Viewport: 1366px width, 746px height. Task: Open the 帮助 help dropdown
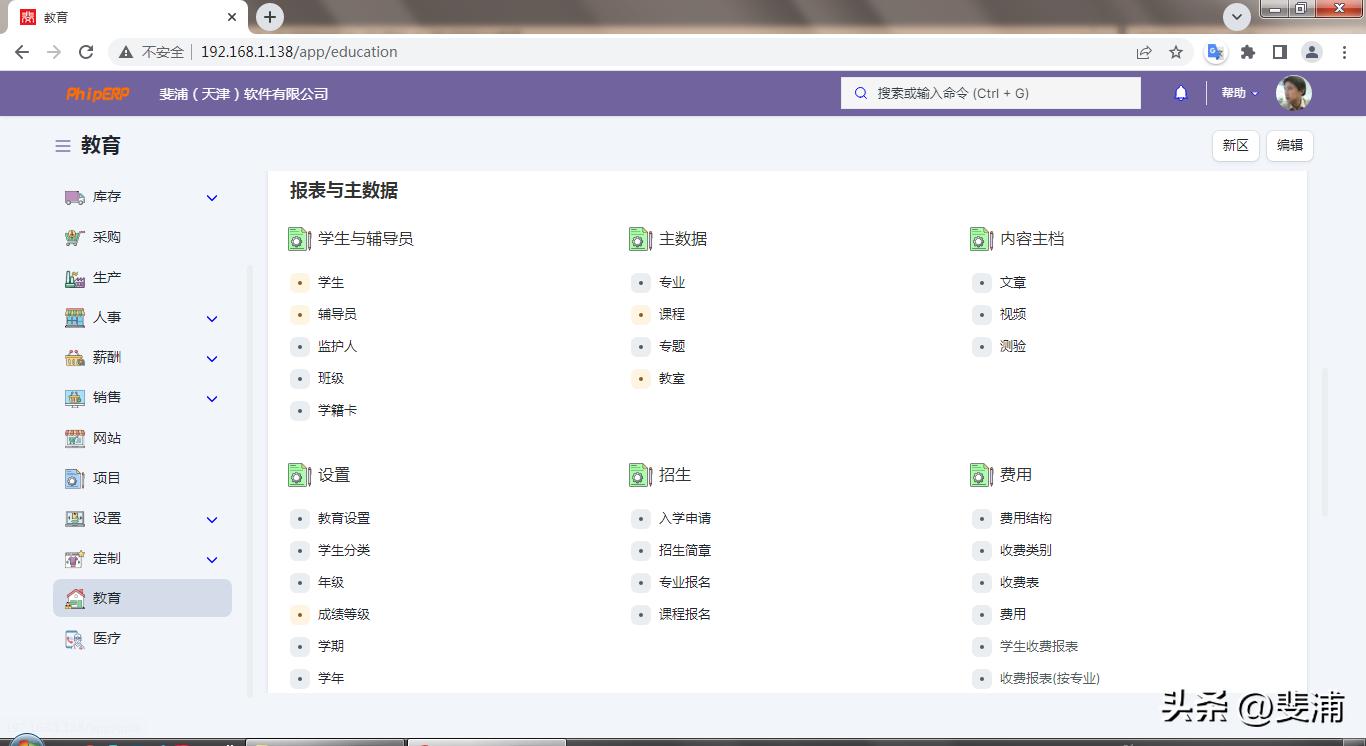(1237, 93)
